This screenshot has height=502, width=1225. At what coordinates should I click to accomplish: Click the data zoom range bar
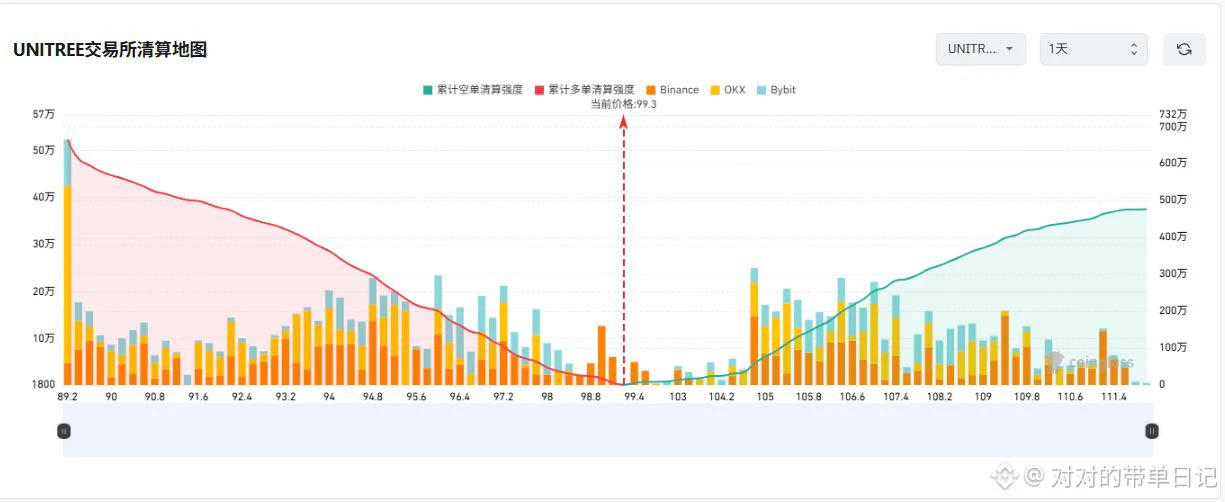608,430
